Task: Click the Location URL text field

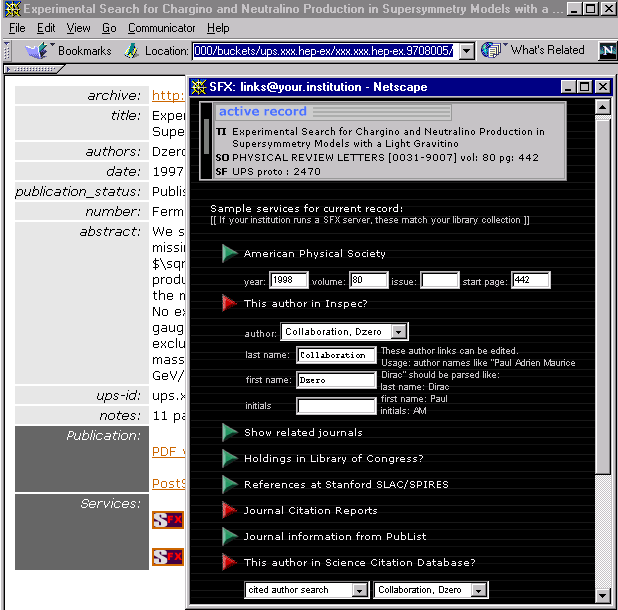Action: point(326,51)
